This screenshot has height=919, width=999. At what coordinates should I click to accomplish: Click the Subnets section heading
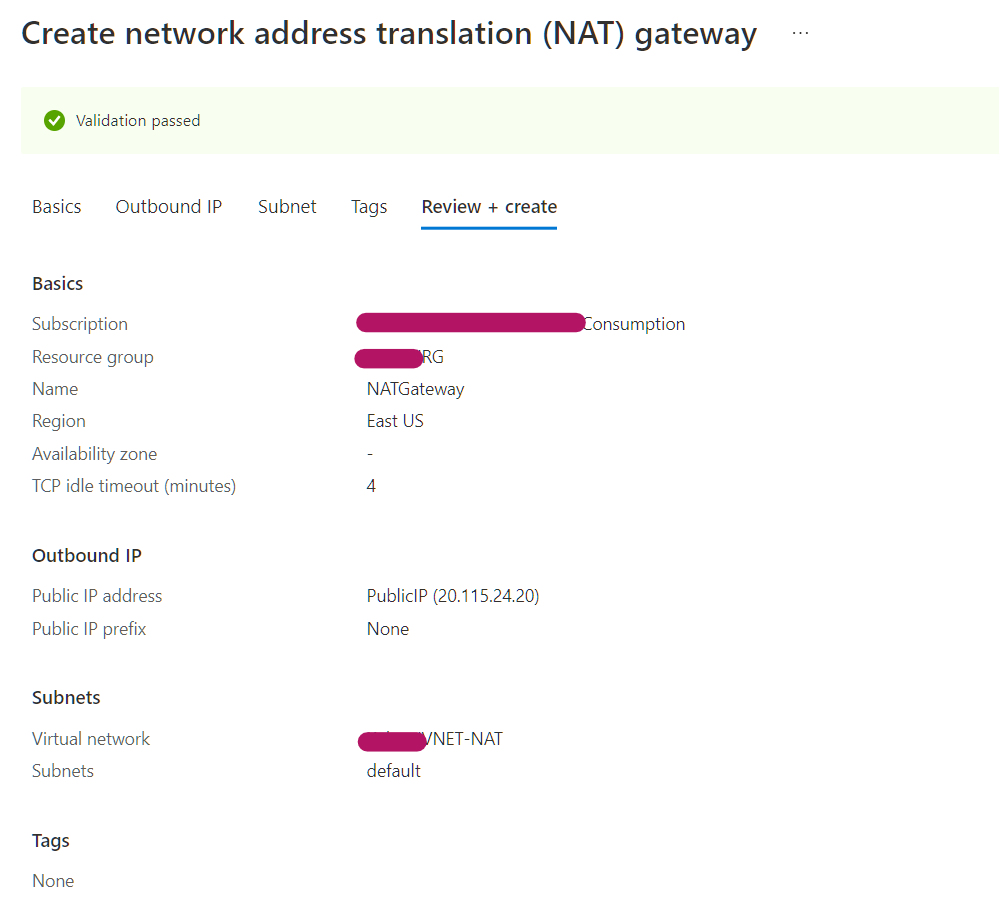pyautogui.click(x=66, y=697)
